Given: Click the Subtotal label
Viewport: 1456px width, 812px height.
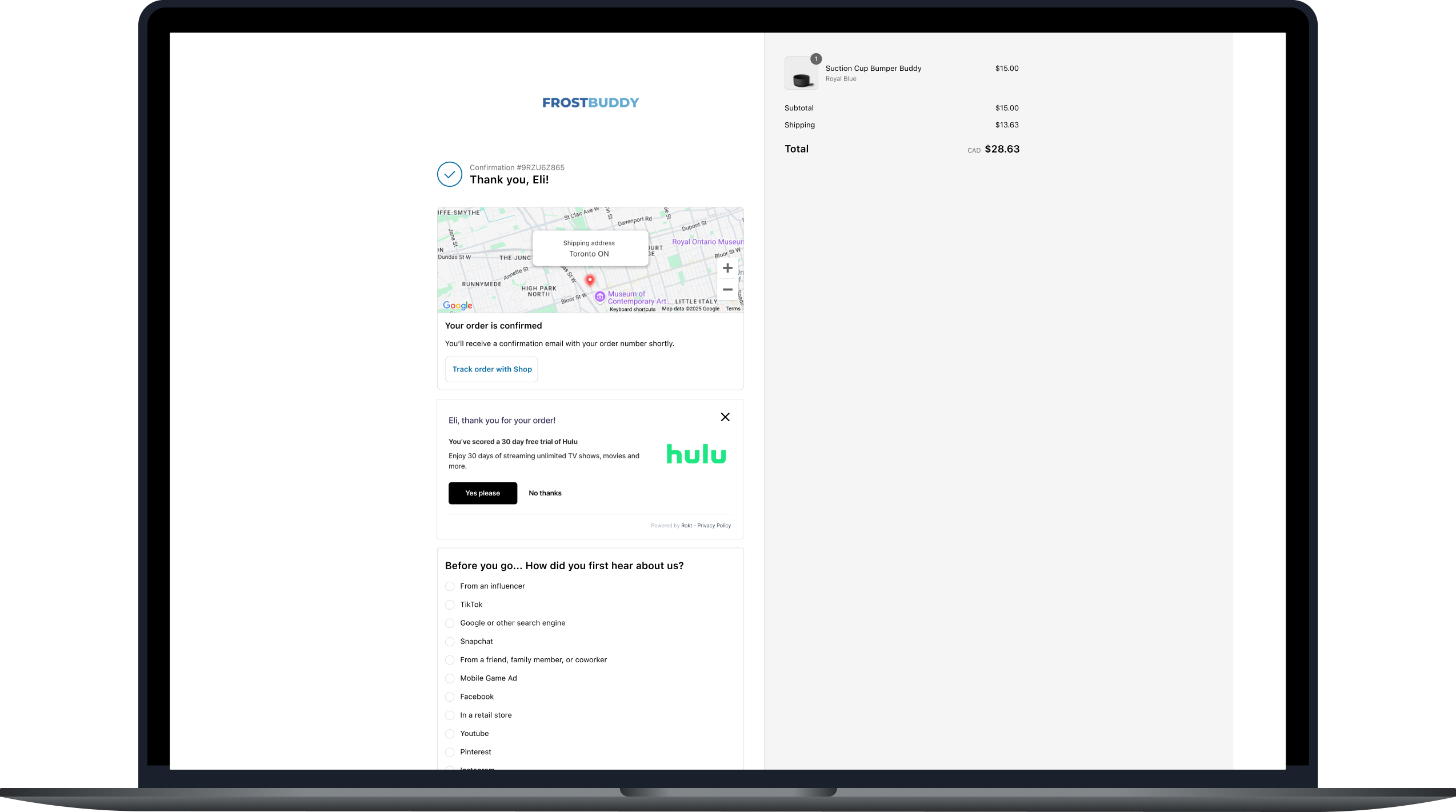Looking at the screenshot, I should coord(799,108).
